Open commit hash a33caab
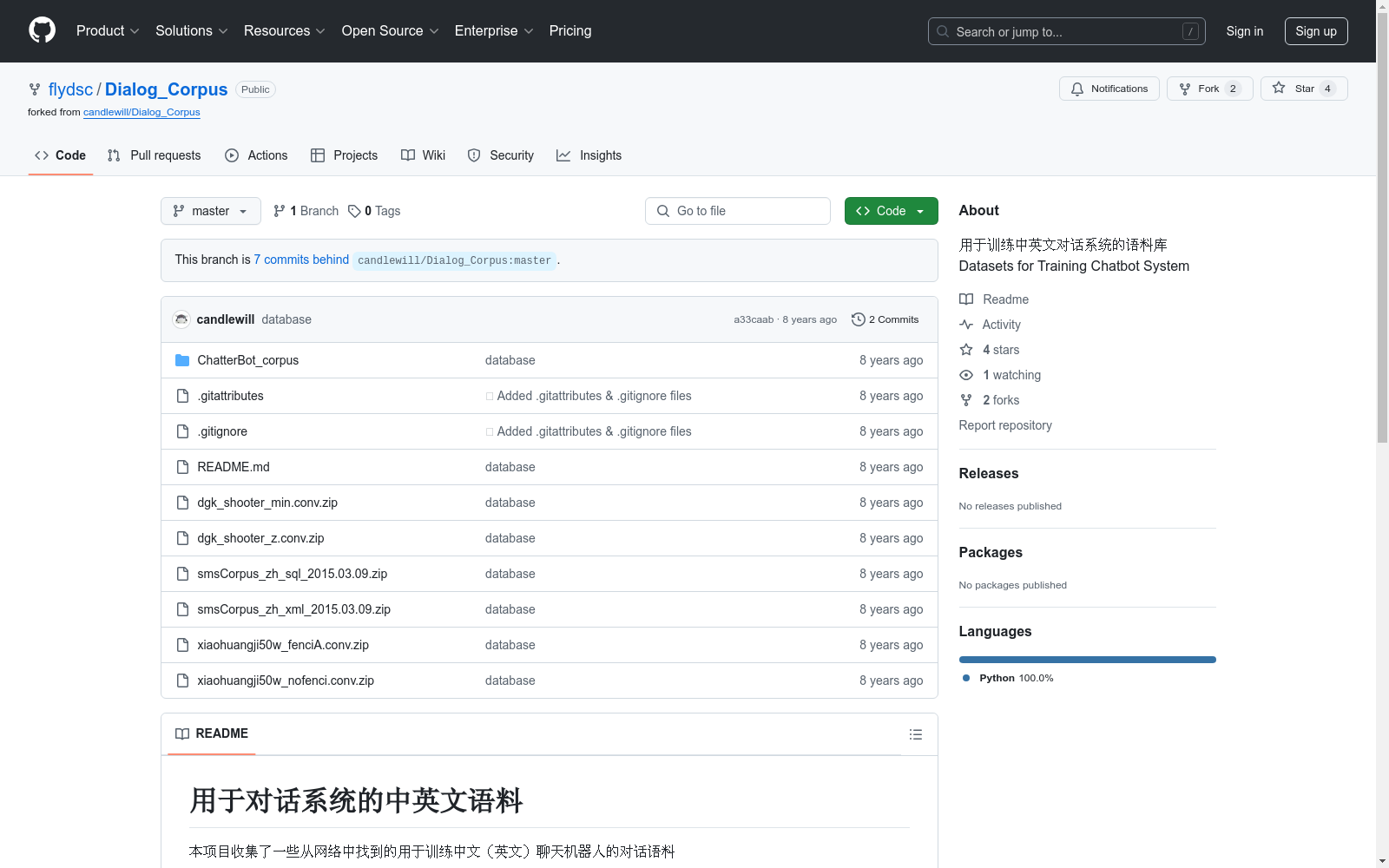 [x=754, y=319]
